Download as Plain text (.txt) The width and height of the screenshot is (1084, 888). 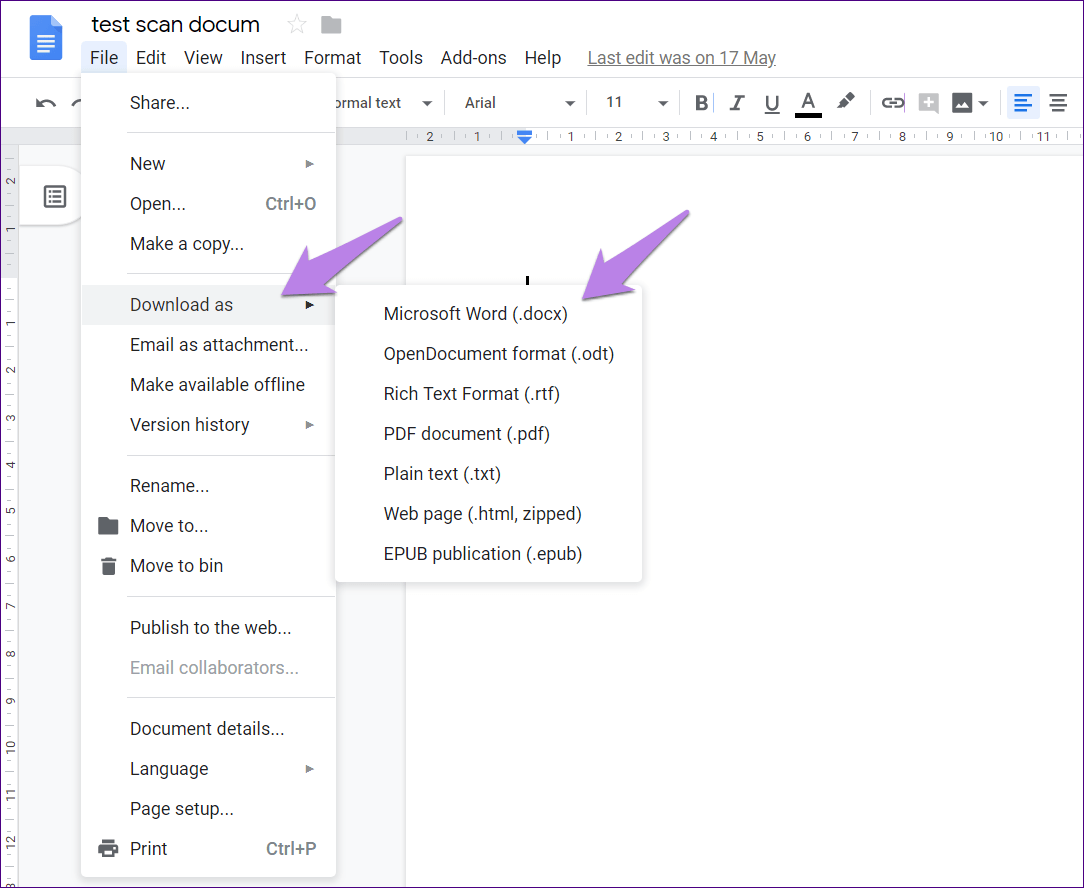489,474
